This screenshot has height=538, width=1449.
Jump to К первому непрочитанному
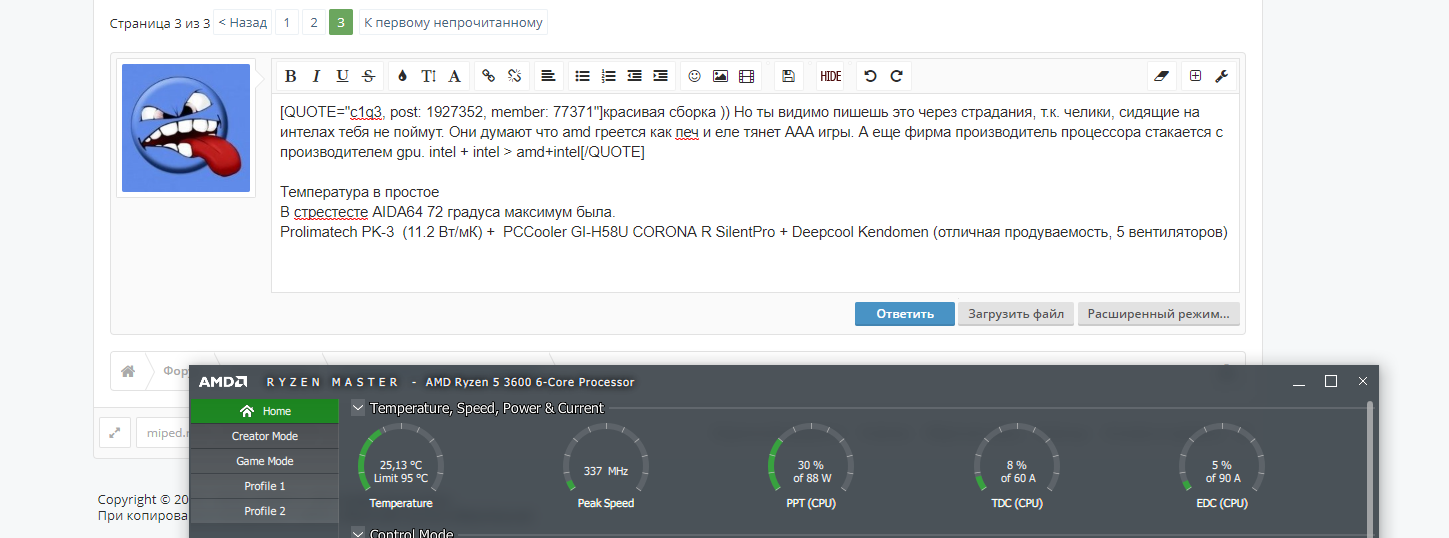tap(453, 22)
